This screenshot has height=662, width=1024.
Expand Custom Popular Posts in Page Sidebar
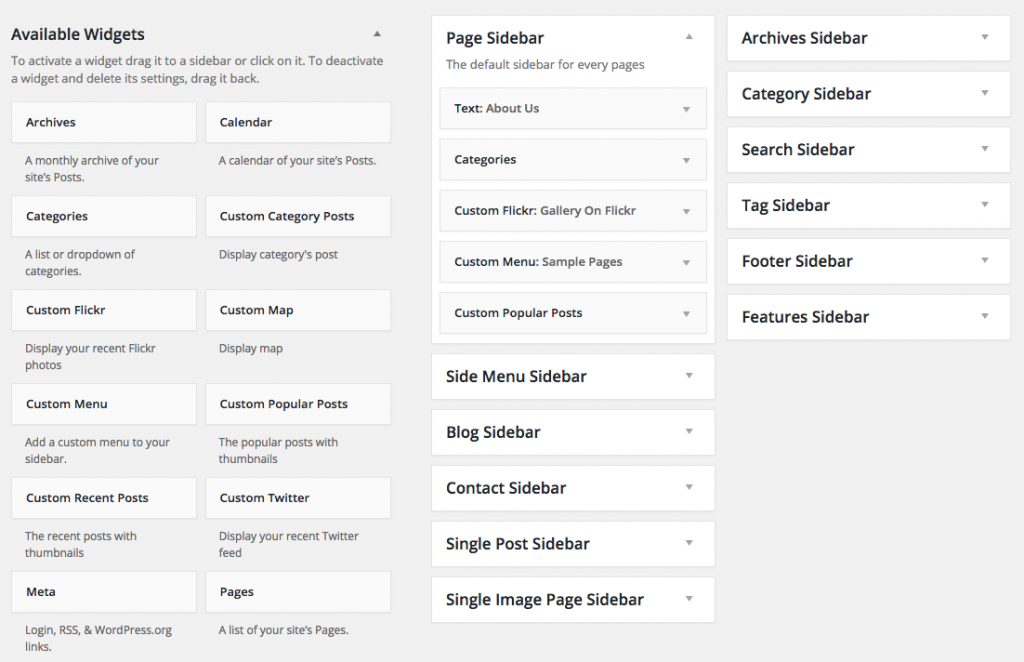click(x=686, y=313)
